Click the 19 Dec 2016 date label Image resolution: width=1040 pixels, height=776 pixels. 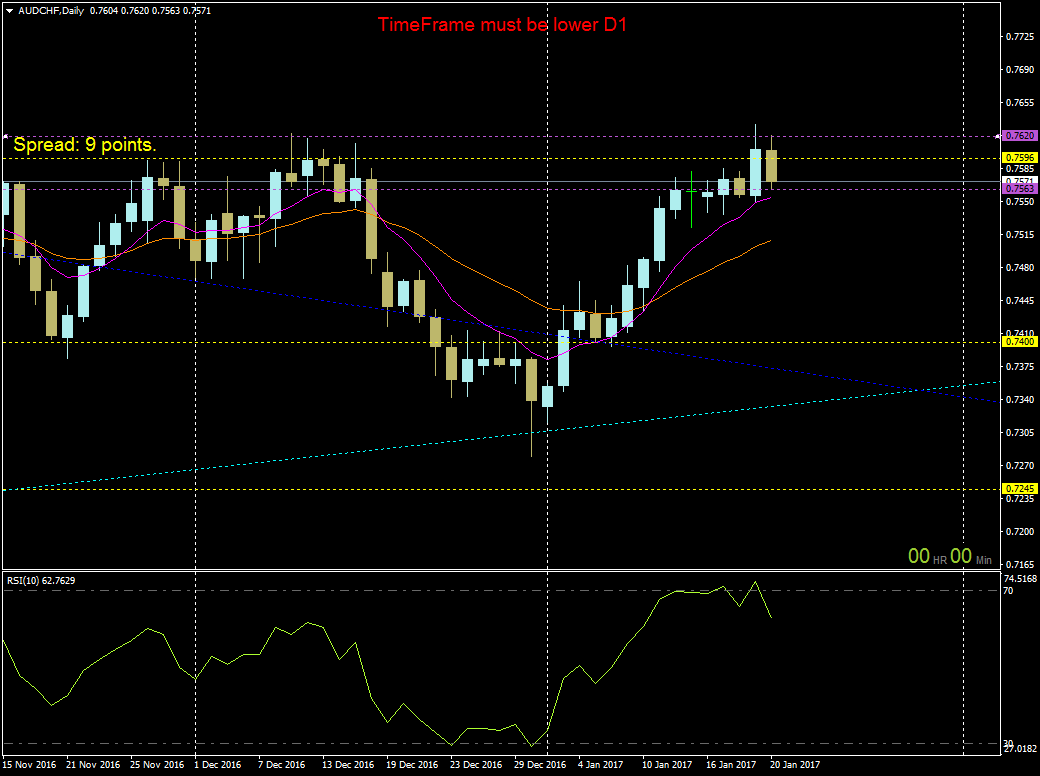click(412, 765)
